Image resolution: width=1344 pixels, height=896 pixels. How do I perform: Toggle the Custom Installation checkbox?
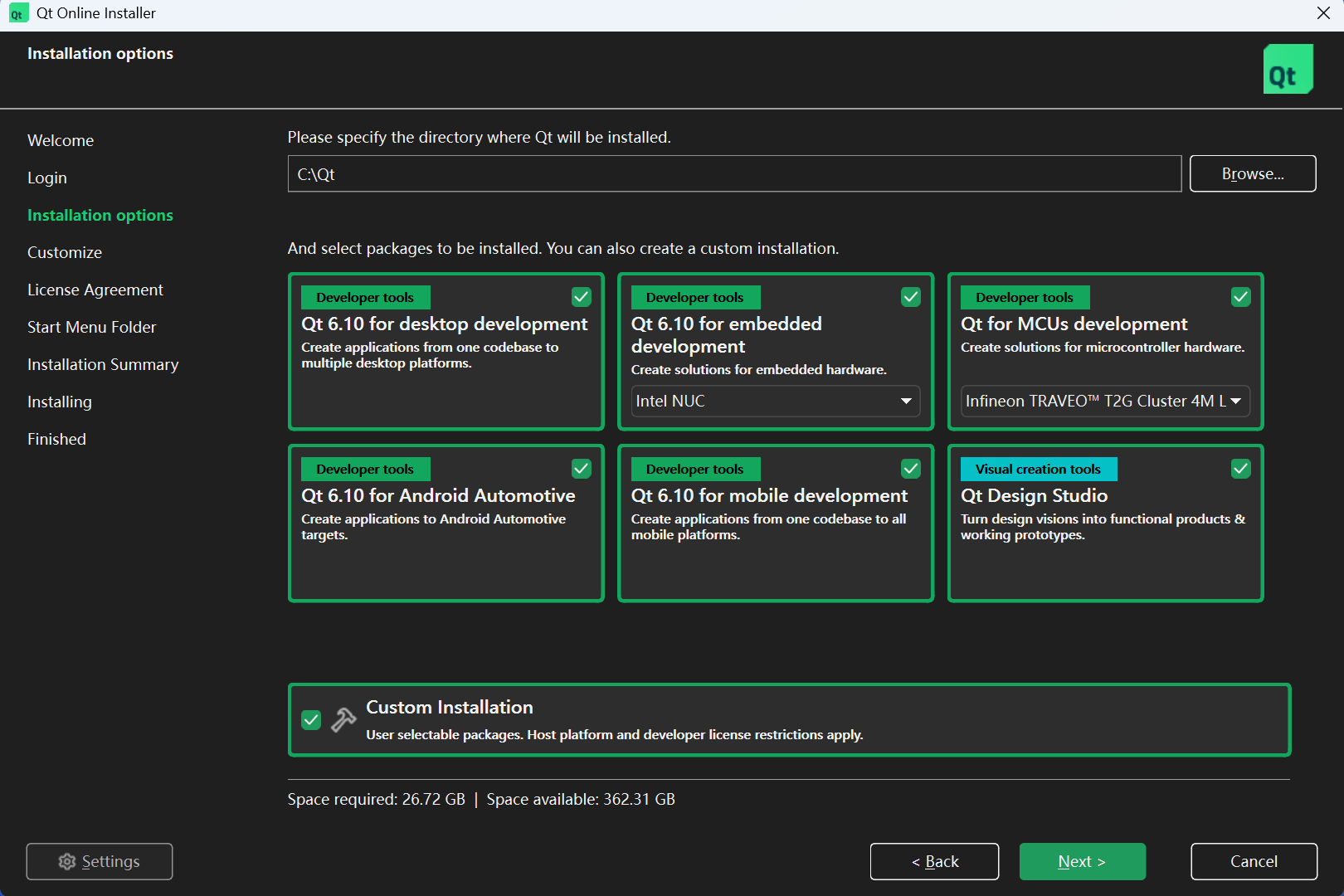point(311,720)
